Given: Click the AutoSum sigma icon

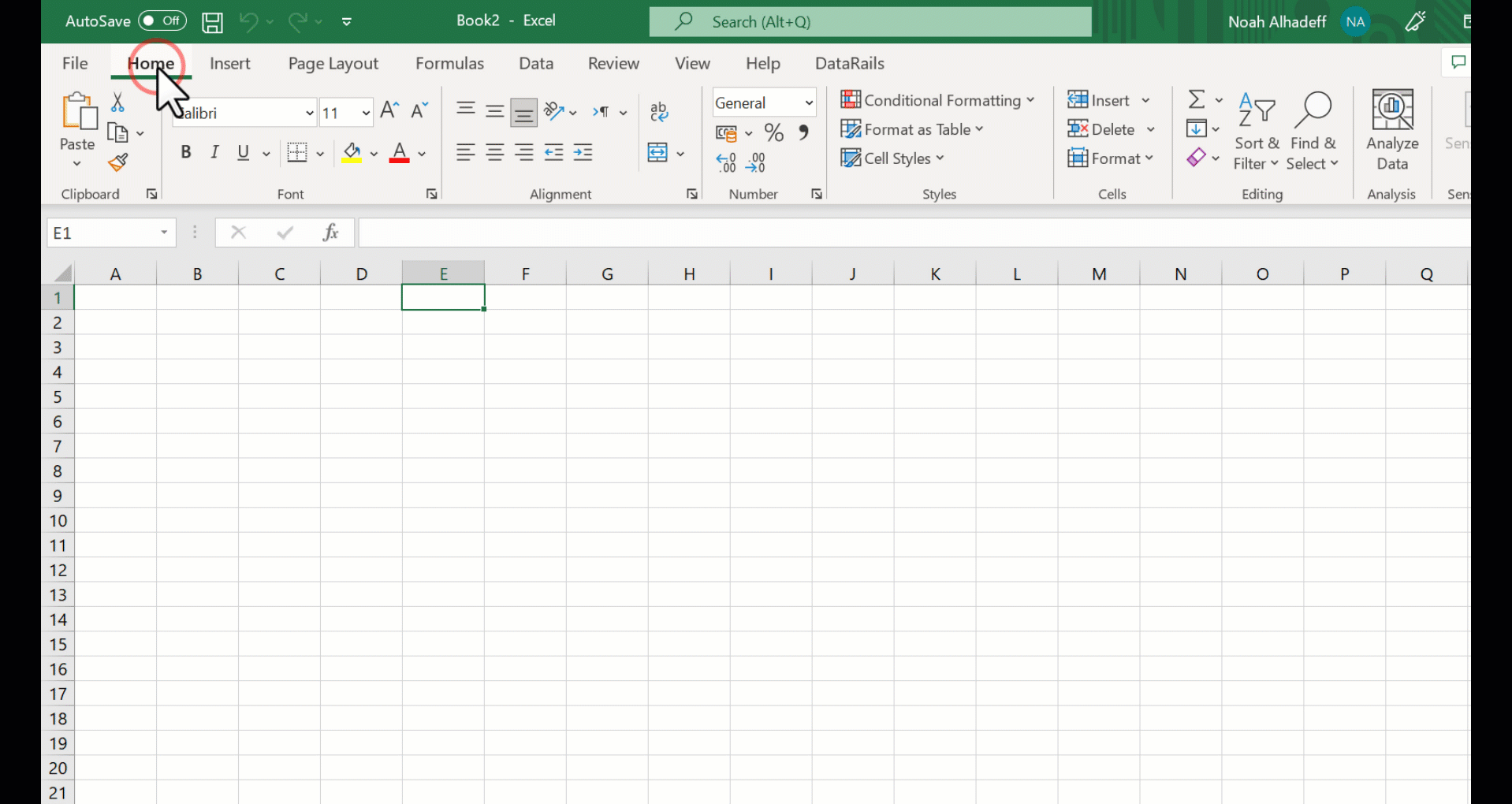Looking at the screenshot, I should click(1197, 99).
